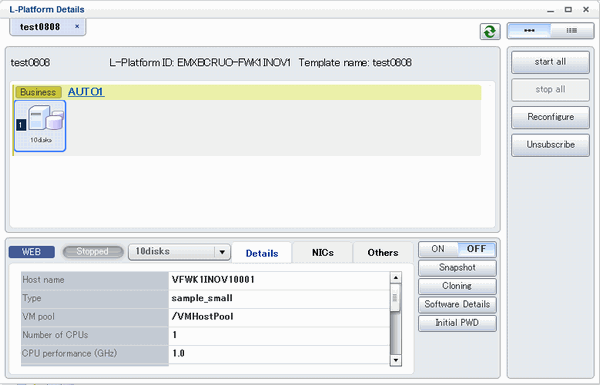Turn the server ON

tap(438, 249)
